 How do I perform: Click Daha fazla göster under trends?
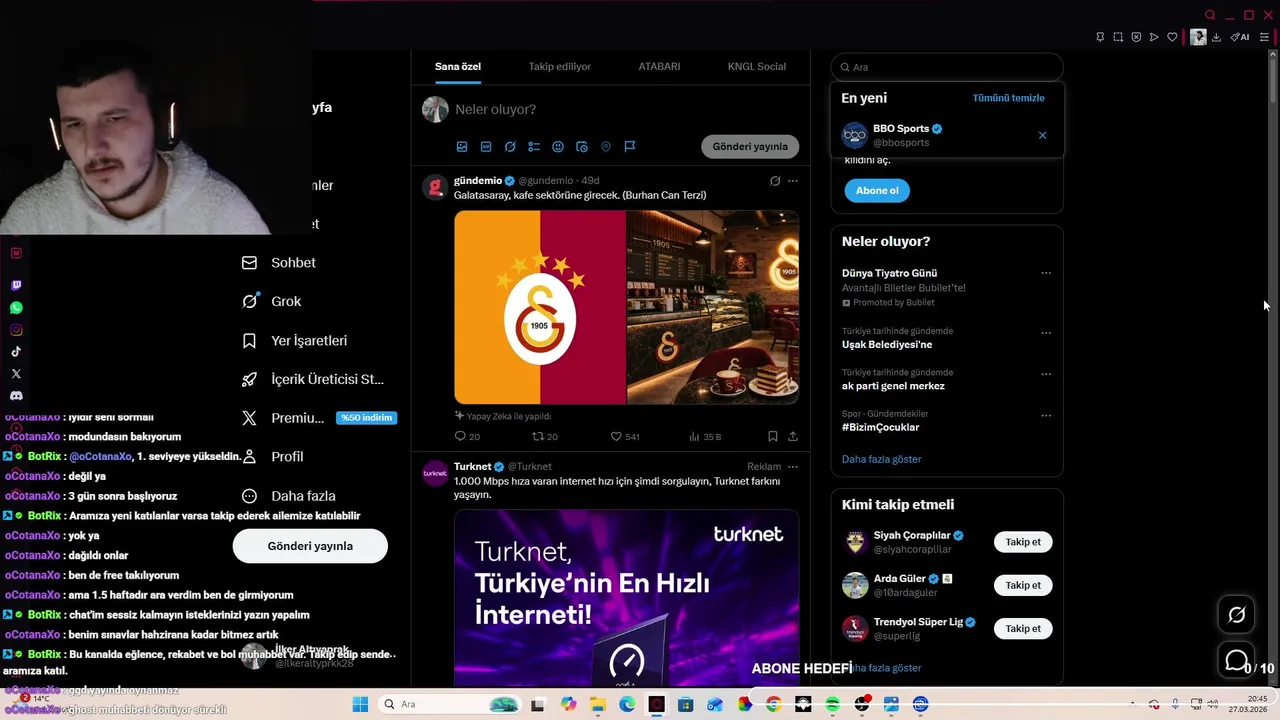(x=881, y=459)
